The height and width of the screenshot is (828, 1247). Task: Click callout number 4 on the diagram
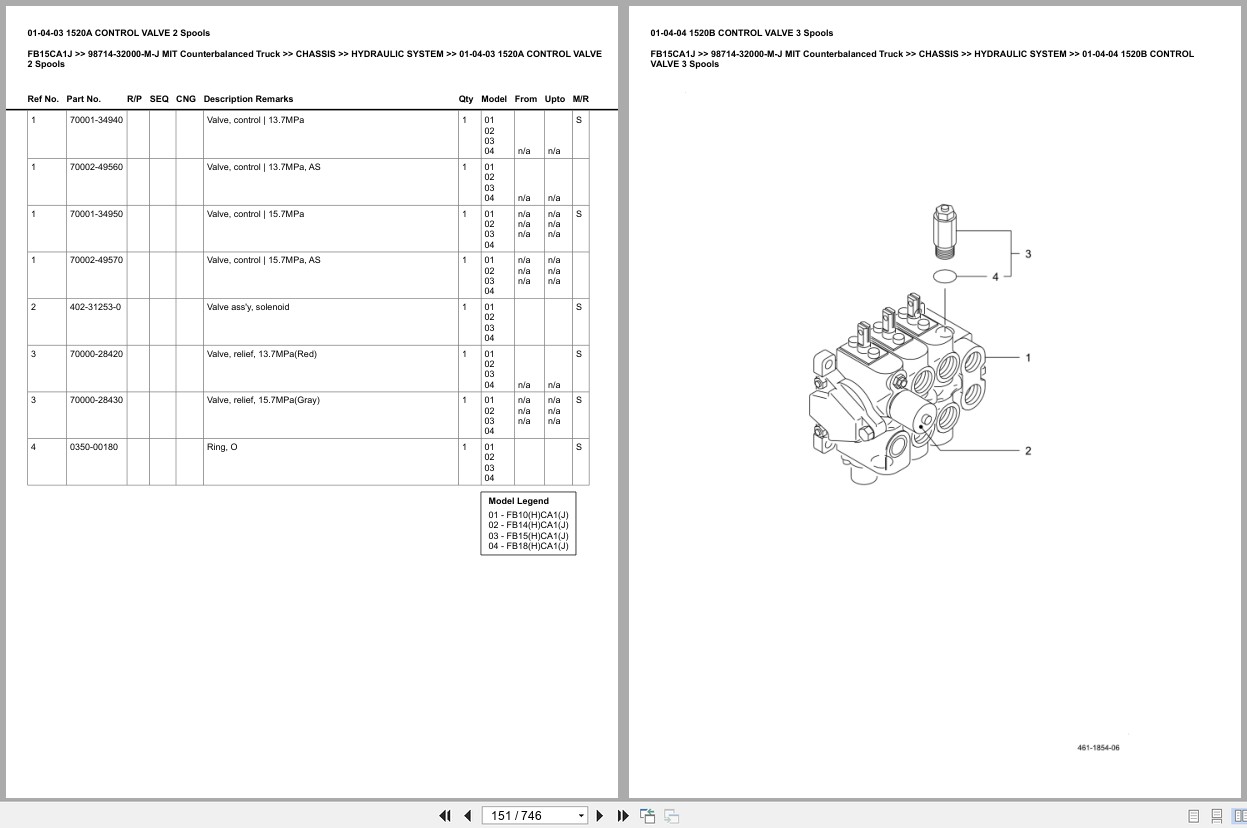click(995, 276)
